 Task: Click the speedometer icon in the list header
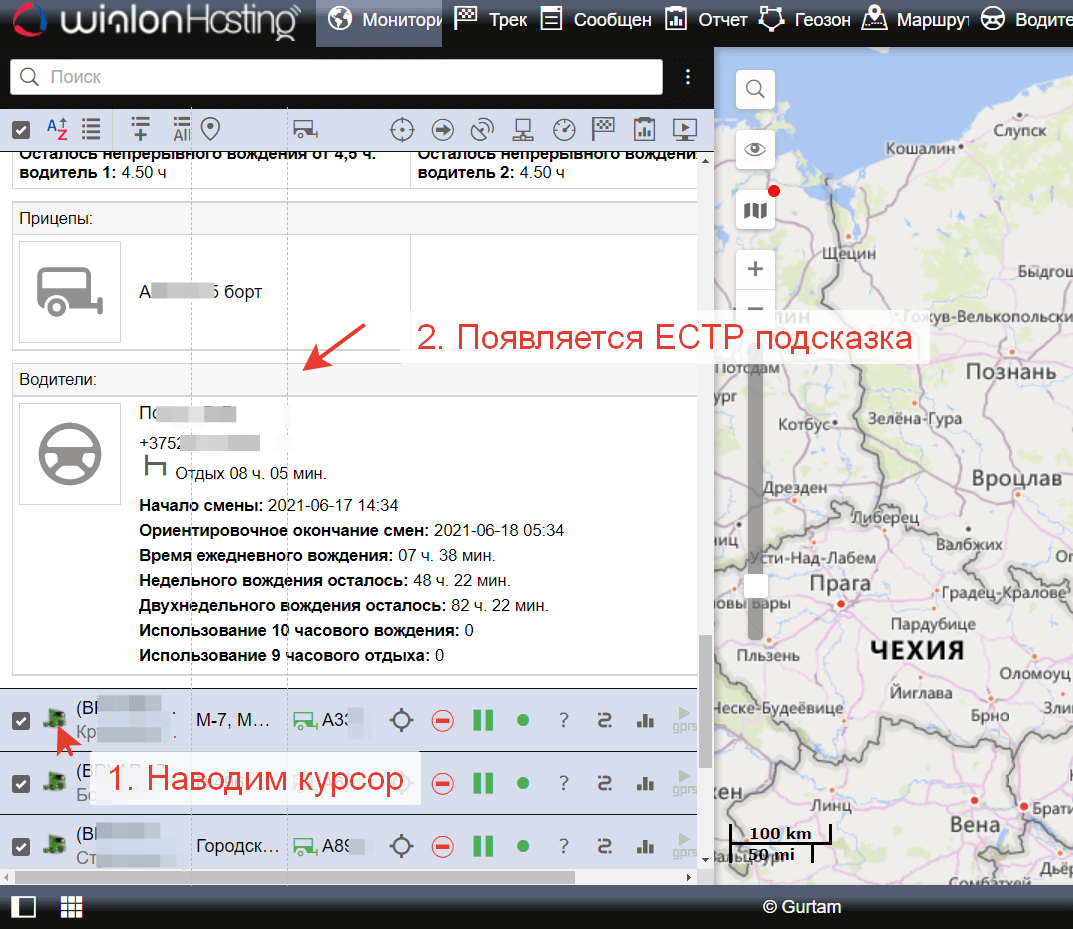(x=565, y=129)
